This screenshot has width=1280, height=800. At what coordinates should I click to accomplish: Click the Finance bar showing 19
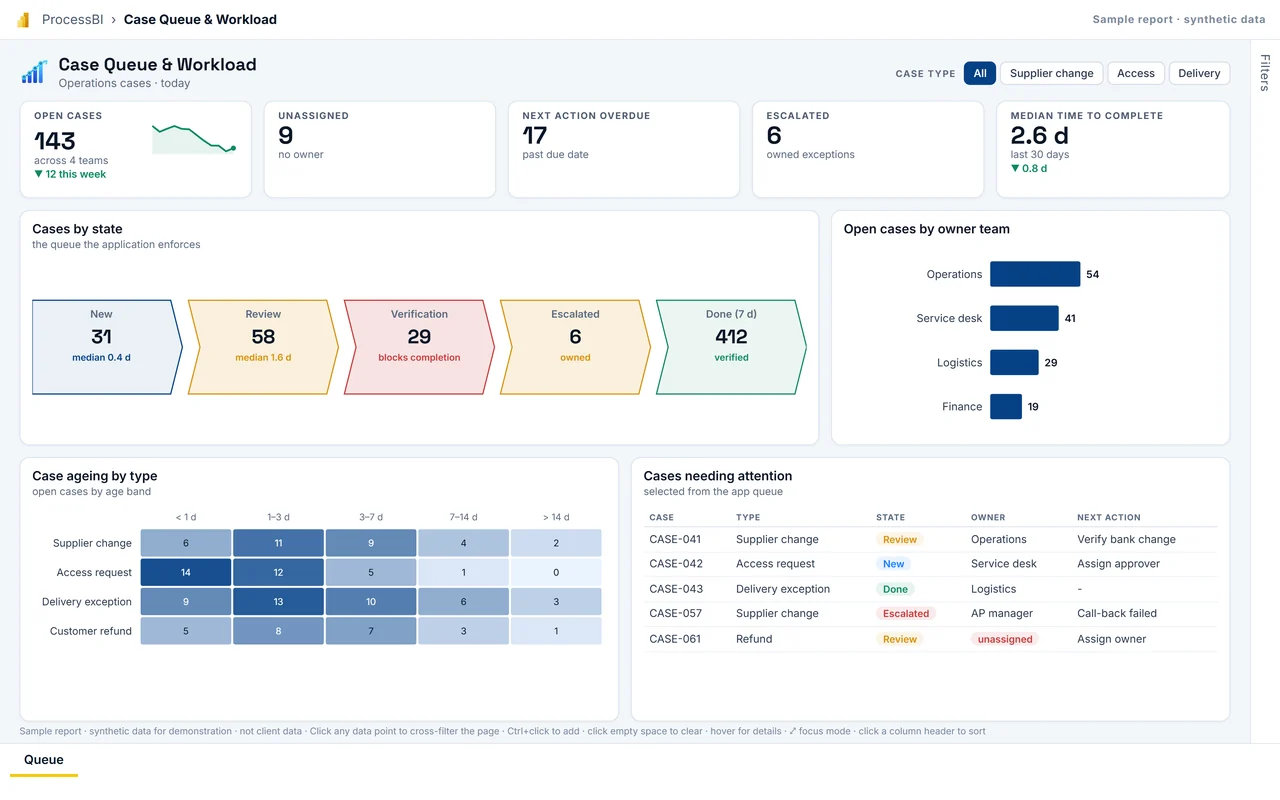(1006, 406)
